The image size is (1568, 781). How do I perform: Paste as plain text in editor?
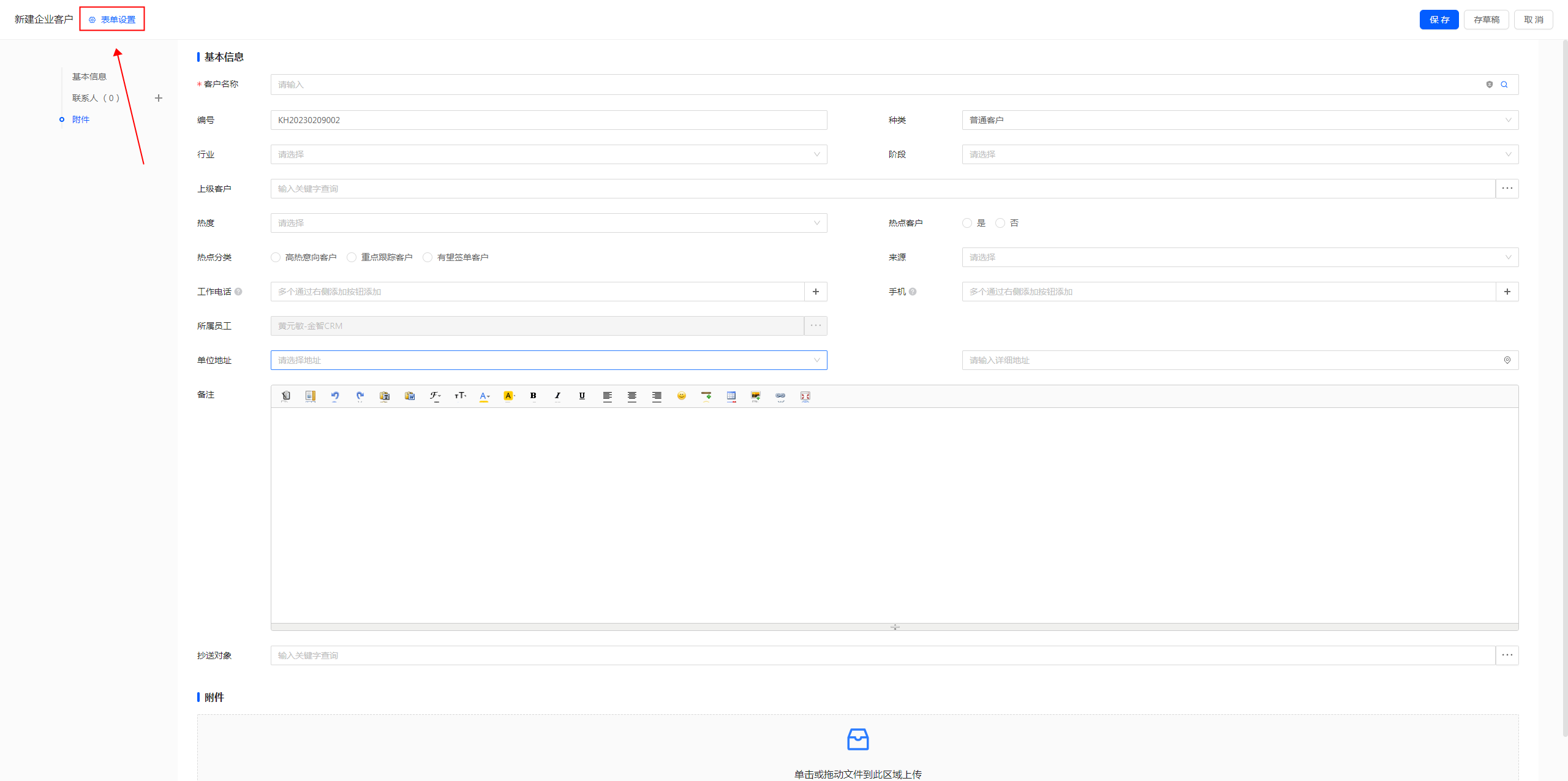pyautogui.click(x=385, y=396)
